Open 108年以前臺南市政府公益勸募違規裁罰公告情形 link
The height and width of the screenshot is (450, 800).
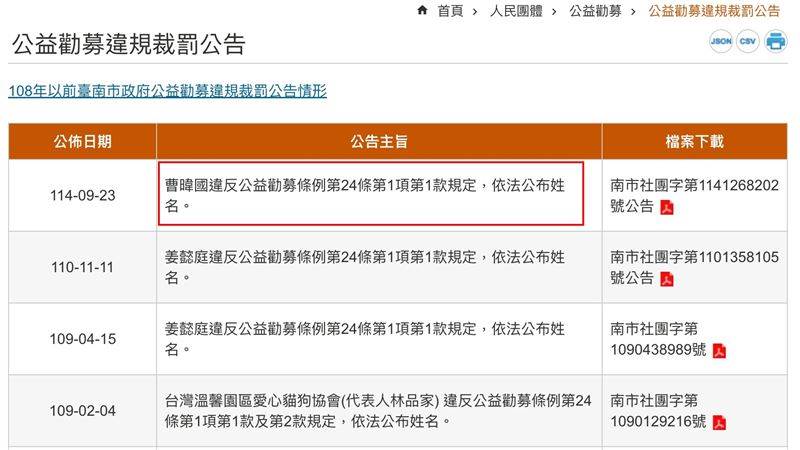tap(167, 91)
